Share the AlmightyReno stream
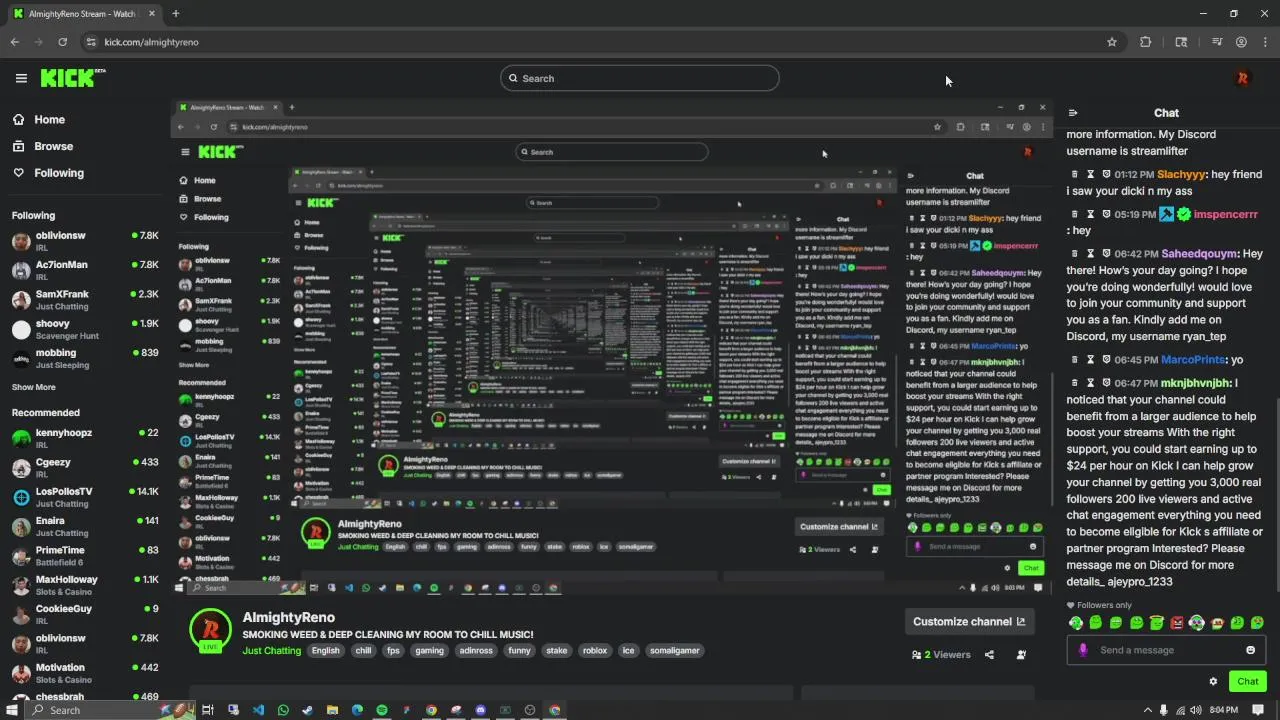This screenshot has width=1280, height=720. click(x=989, y=655)
